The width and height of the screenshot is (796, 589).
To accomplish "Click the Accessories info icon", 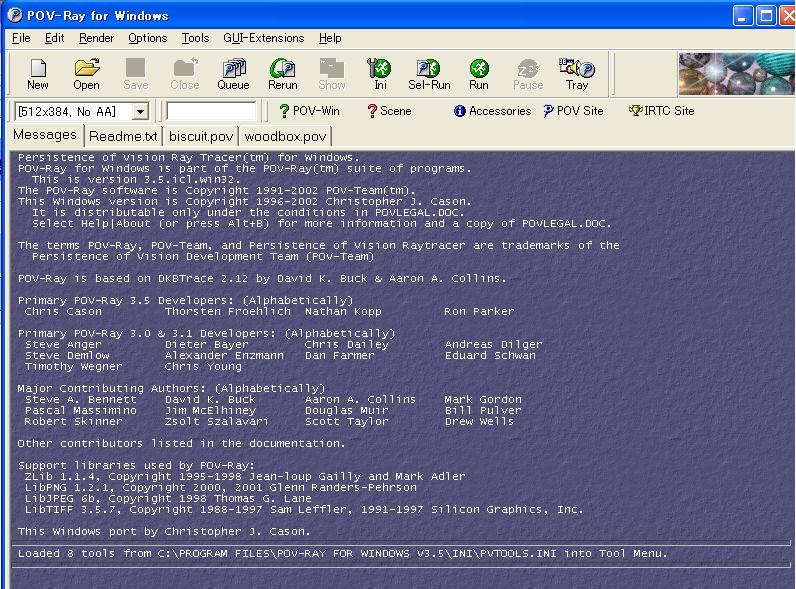I will pyautogui.click(x=459, y=111).
